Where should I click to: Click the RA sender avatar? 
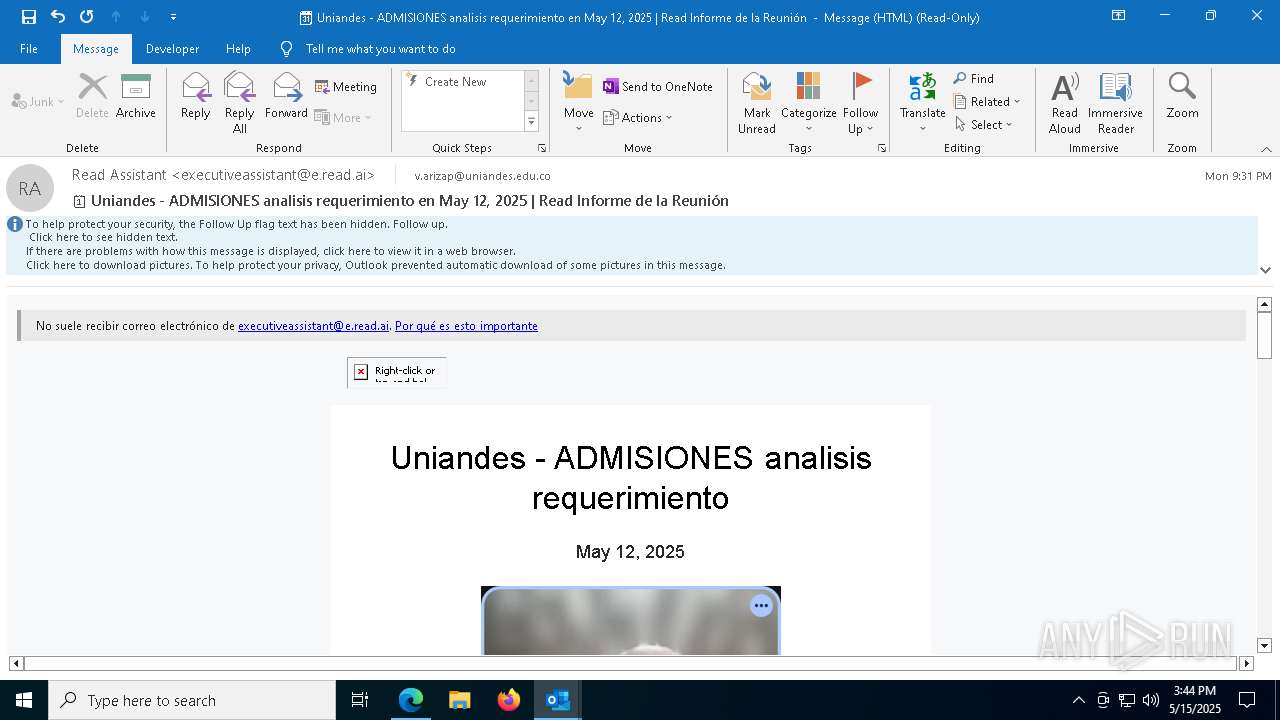point(30,188)
